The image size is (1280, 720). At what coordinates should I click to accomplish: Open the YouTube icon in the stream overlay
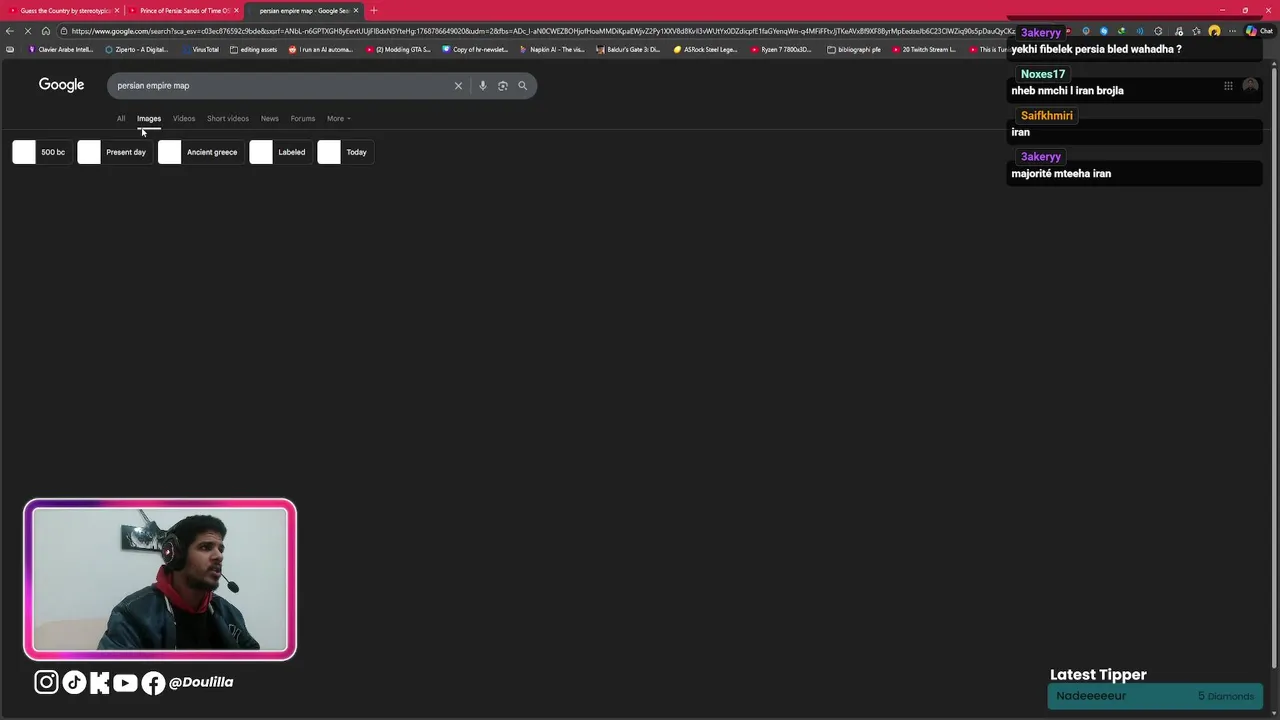[x=125, y=683]
